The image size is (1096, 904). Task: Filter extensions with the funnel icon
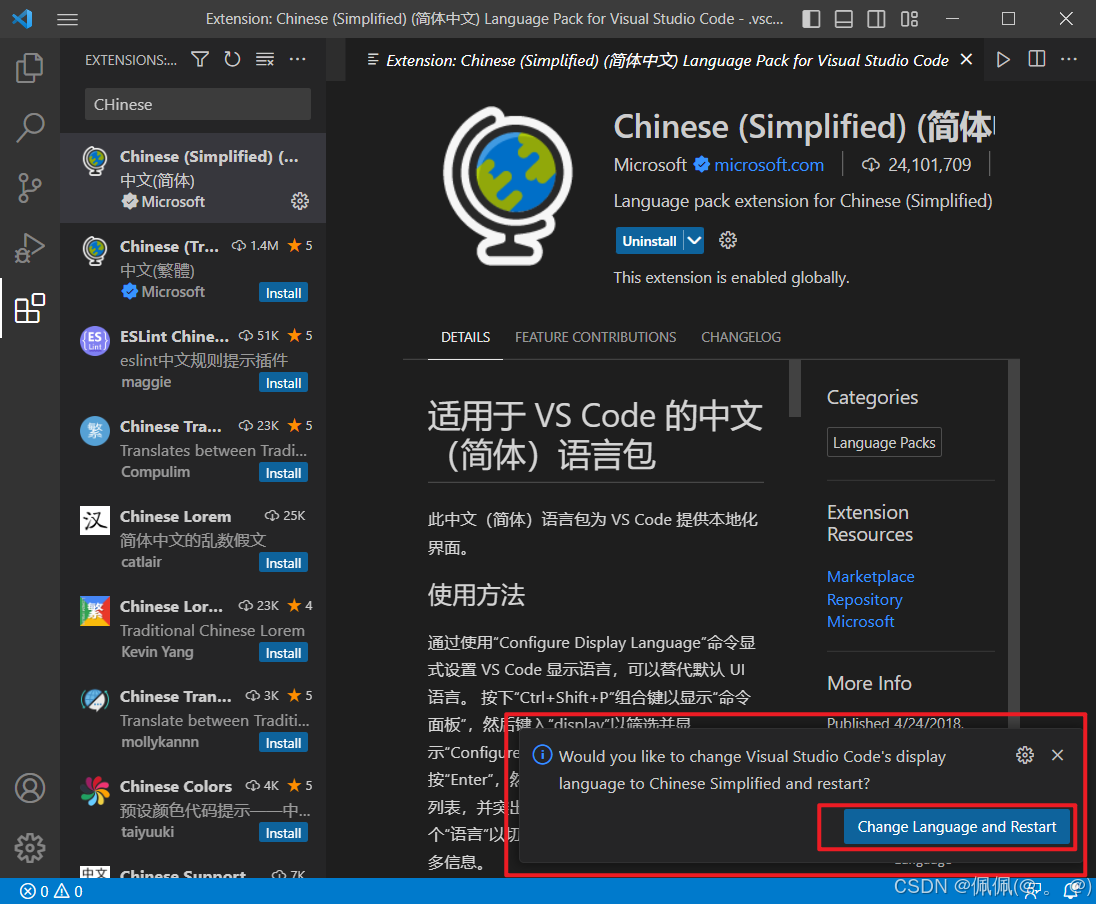(200, 59)
